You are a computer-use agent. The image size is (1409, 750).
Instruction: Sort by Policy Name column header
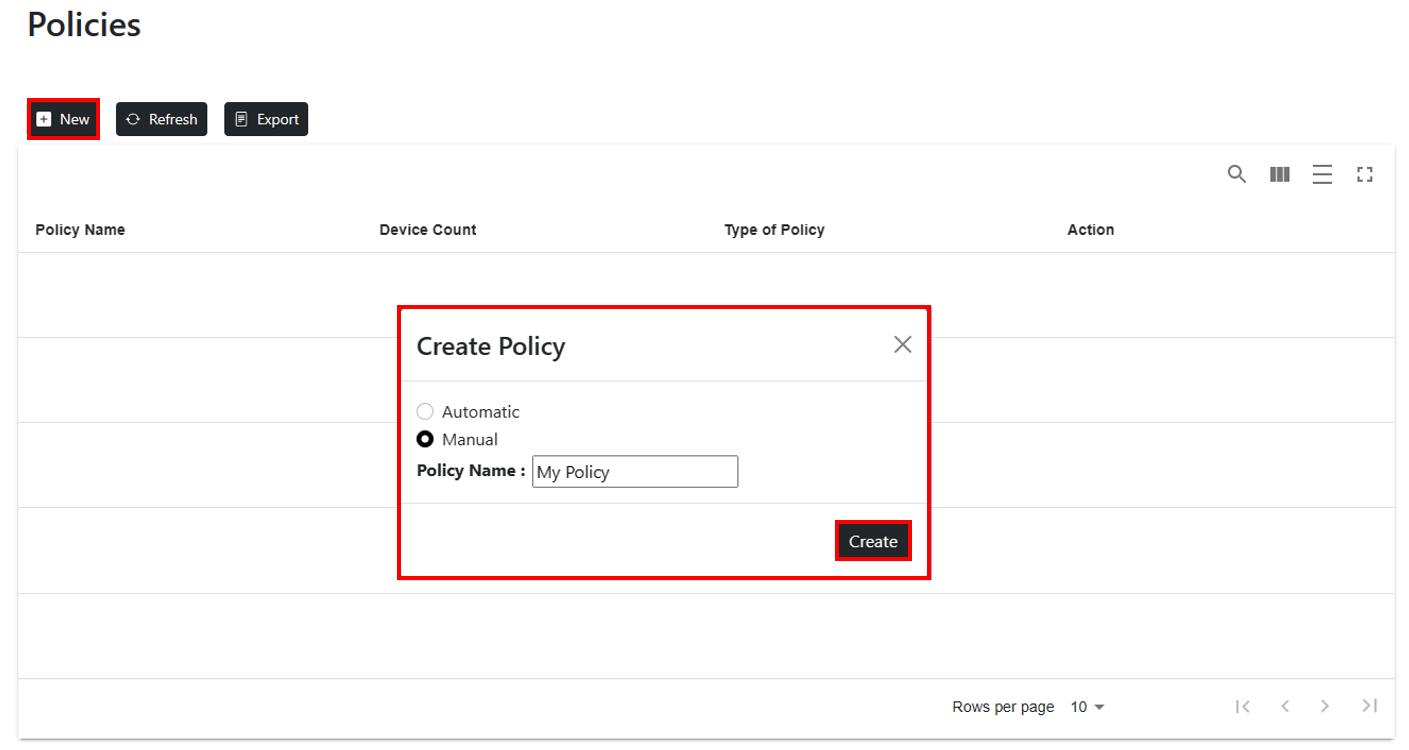(80, 230)
